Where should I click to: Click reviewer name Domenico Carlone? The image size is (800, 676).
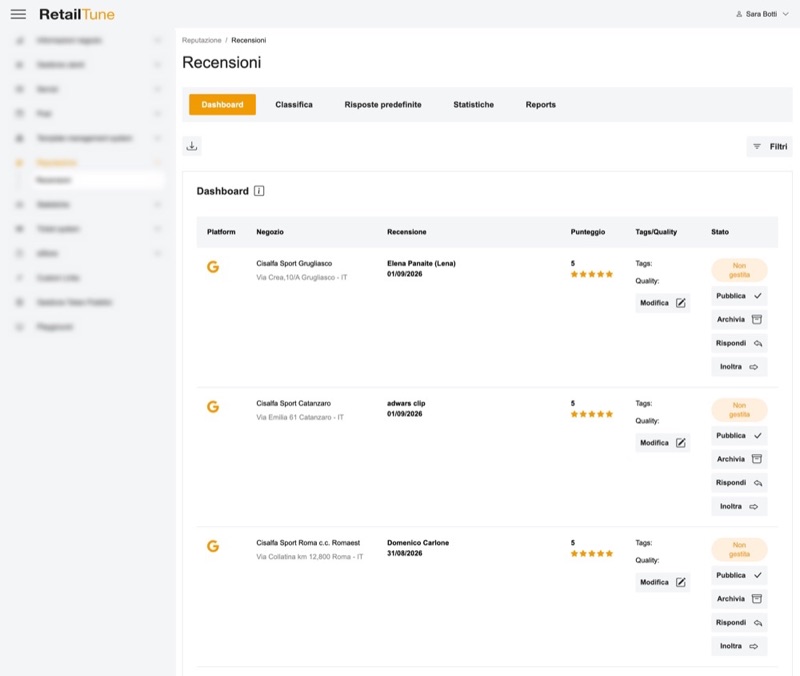point(418,543)
